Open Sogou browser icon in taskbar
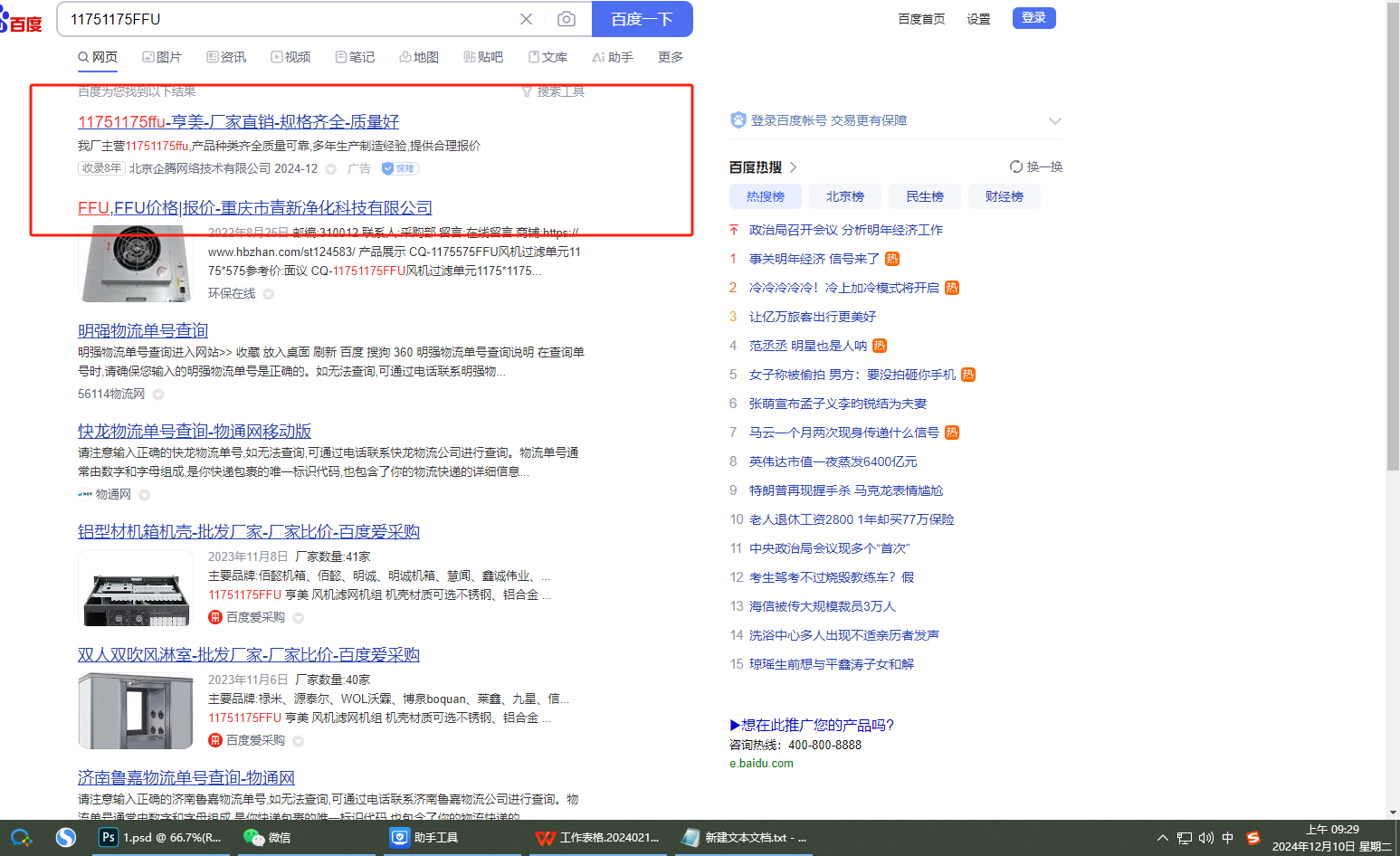The height and width of the screenshot is (856, 1400). (65, 838)
